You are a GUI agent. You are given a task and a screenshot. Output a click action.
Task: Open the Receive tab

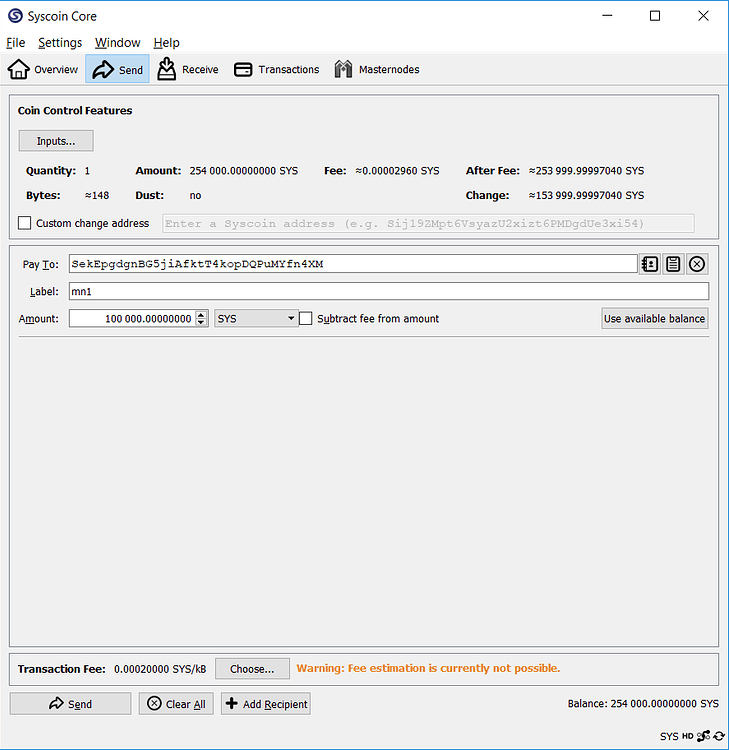tap(188, 69)
